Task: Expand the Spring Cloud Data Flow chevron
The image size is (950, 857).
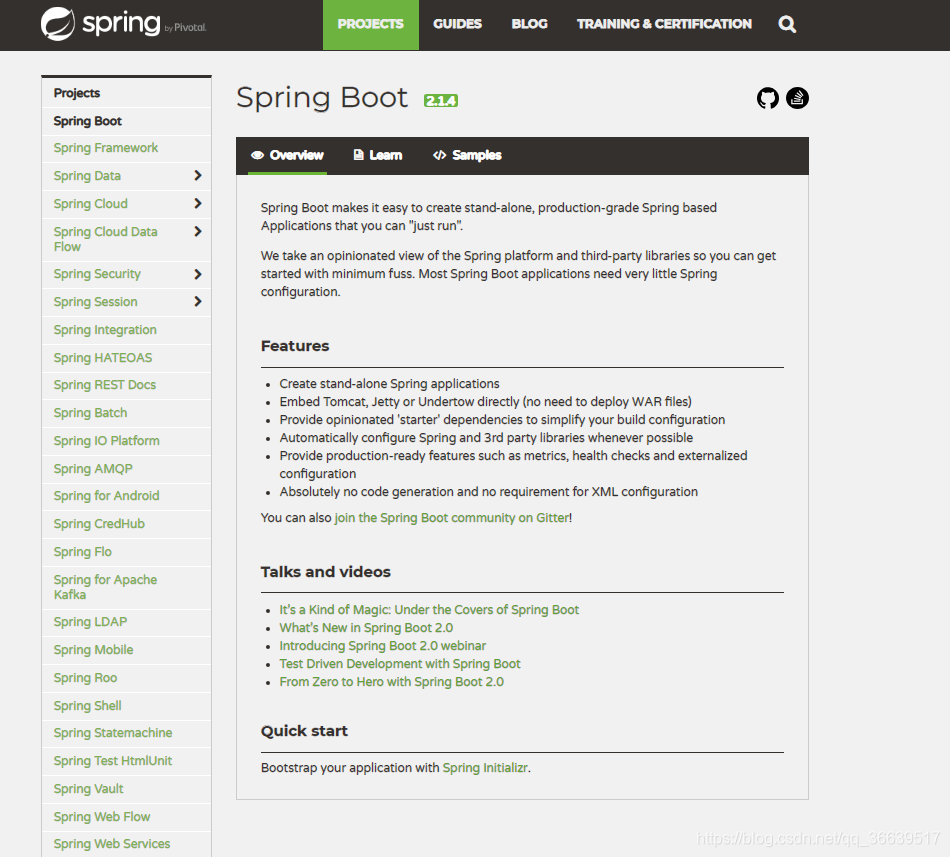Action: coord(198,231)
